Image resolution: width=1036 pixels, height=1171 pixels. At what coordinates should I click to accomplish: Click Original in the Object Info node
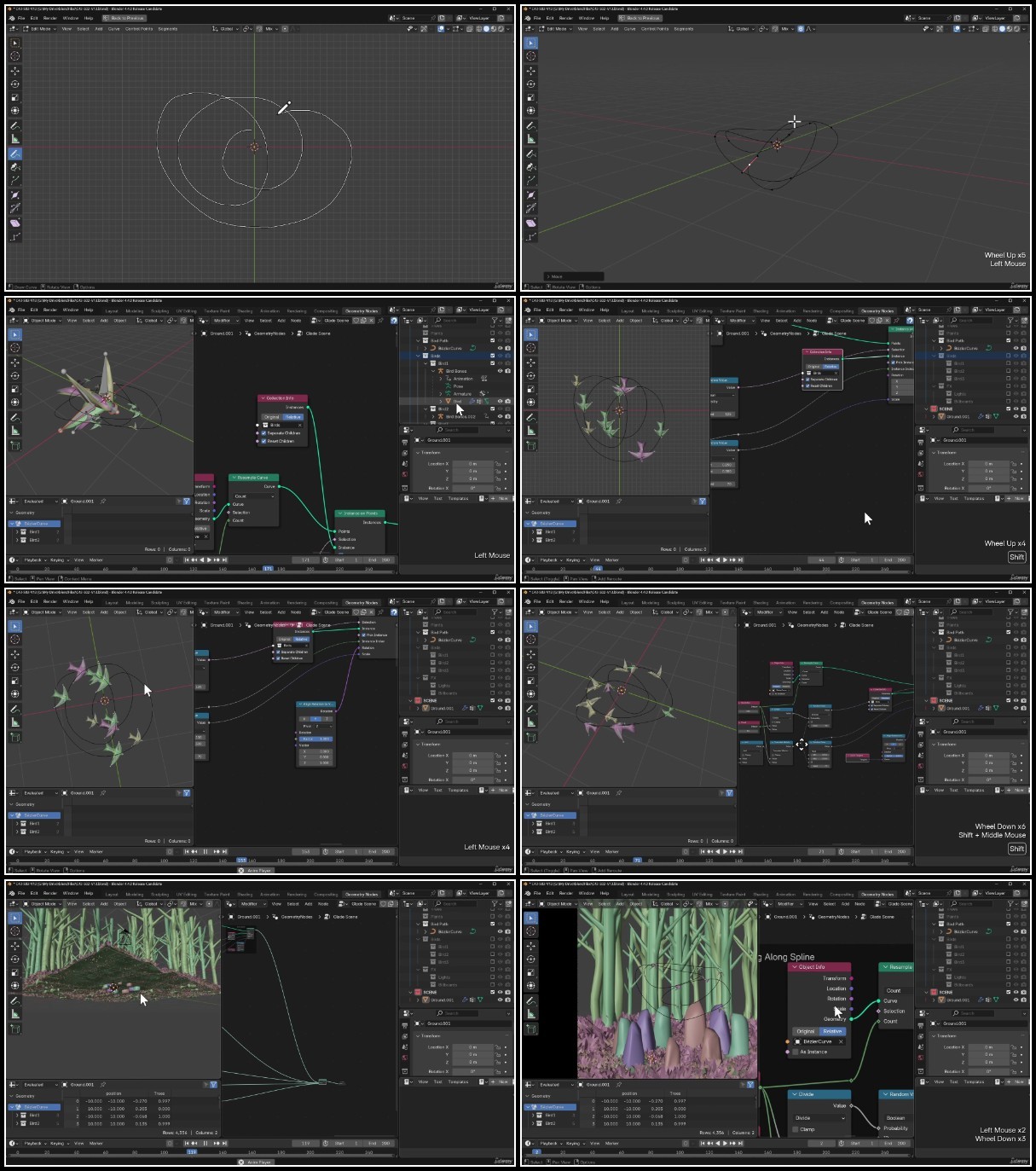[x=805, y=1031]
